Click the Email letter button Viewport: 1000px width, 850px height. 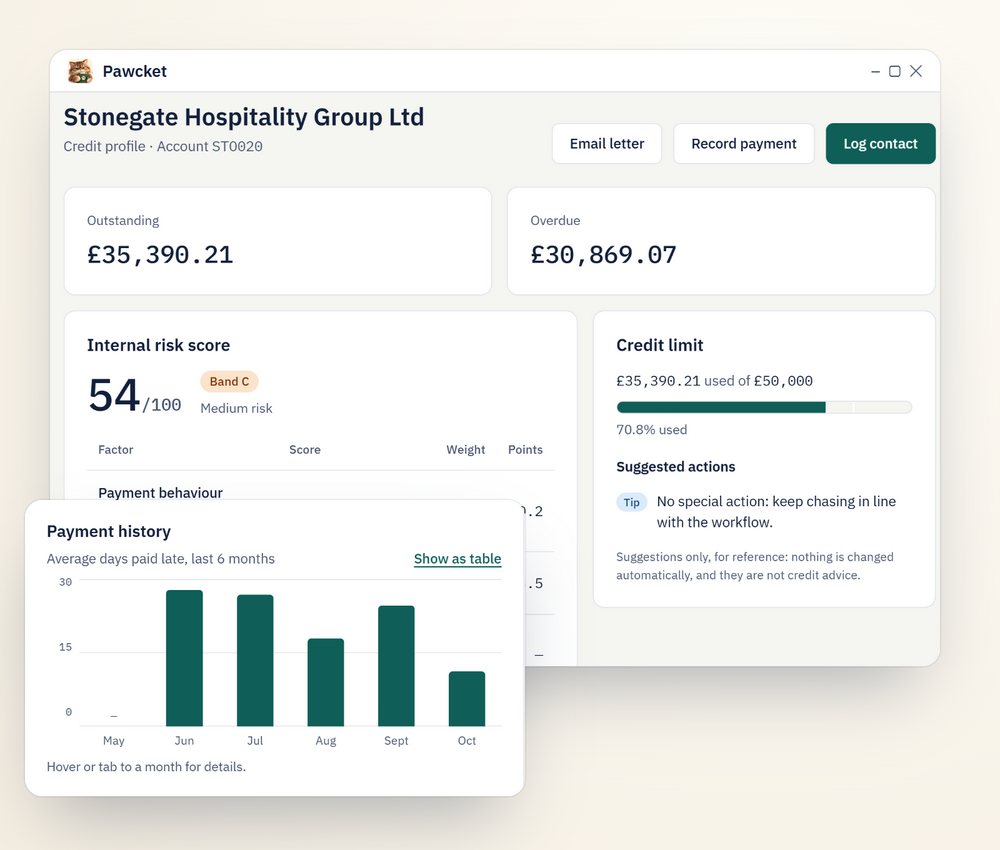(607, 143)
